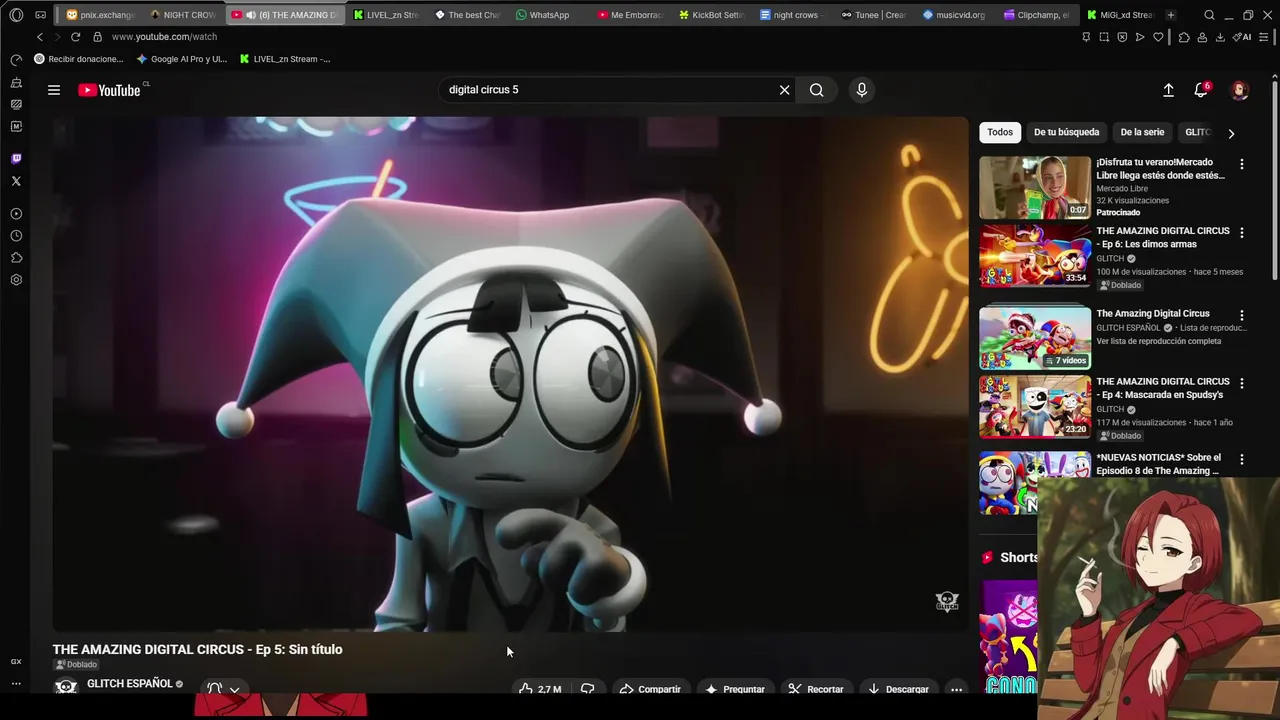Select the 'De la serie' chip

[1142, 132]
